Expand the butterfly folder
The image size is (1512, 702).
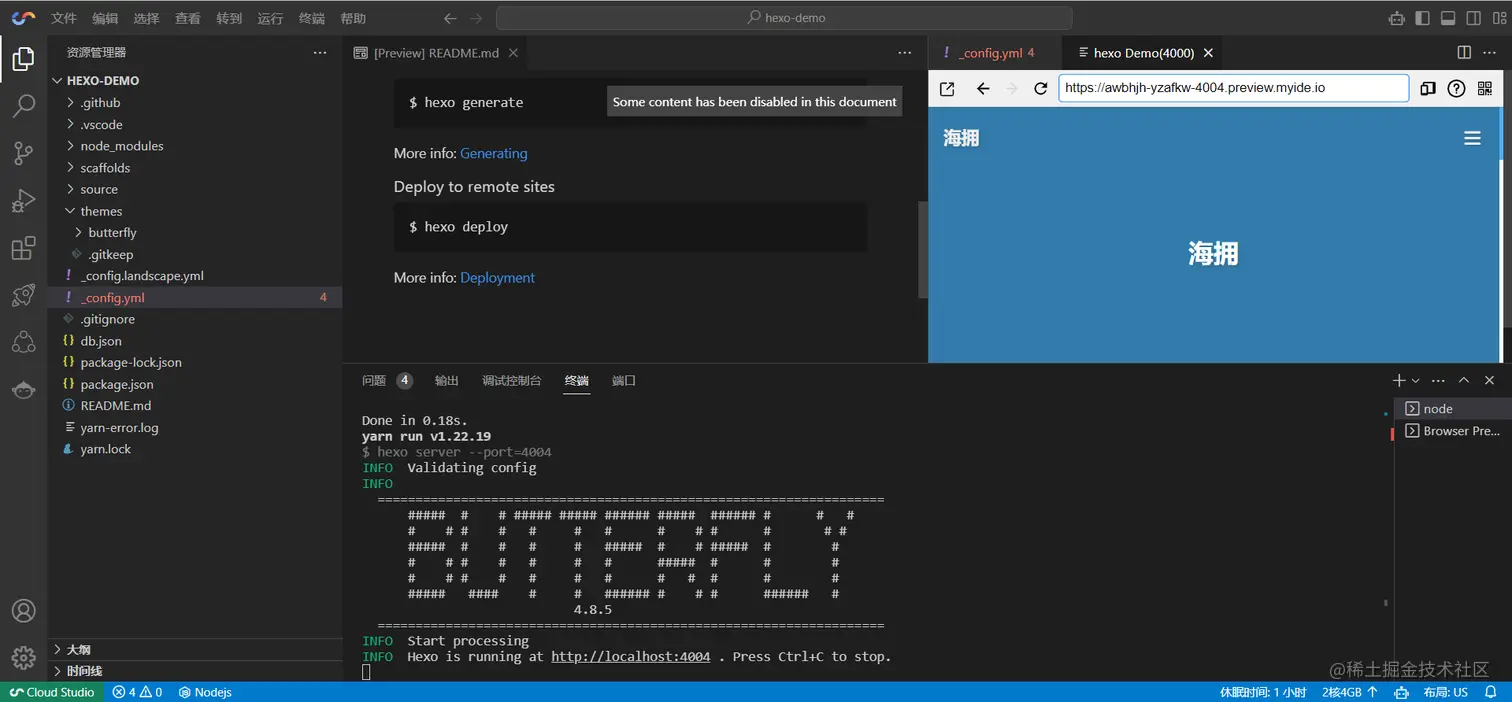click(x=194, y=232)
